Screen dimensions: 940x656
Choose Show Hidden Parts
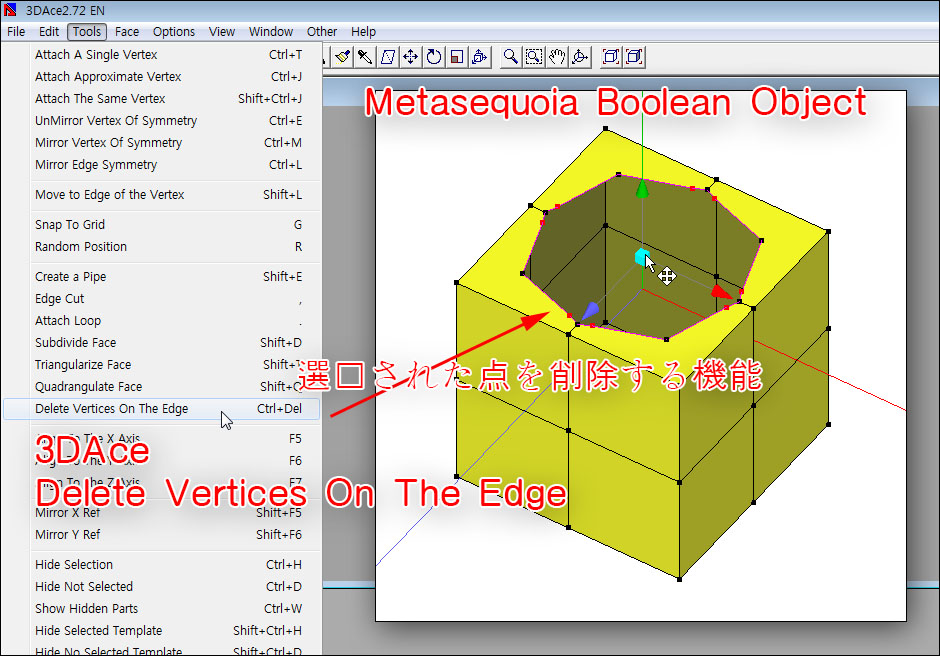tap(161, 609)
